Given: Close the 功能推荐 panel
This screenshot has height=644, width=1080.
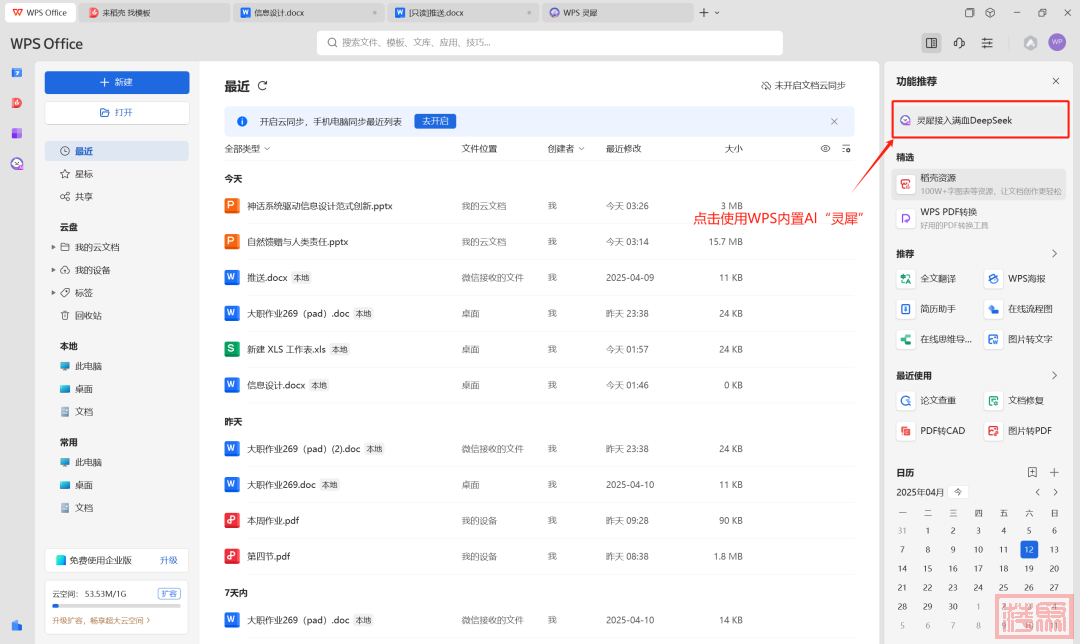Looking at the screenshot, I should click(1056, 81).
